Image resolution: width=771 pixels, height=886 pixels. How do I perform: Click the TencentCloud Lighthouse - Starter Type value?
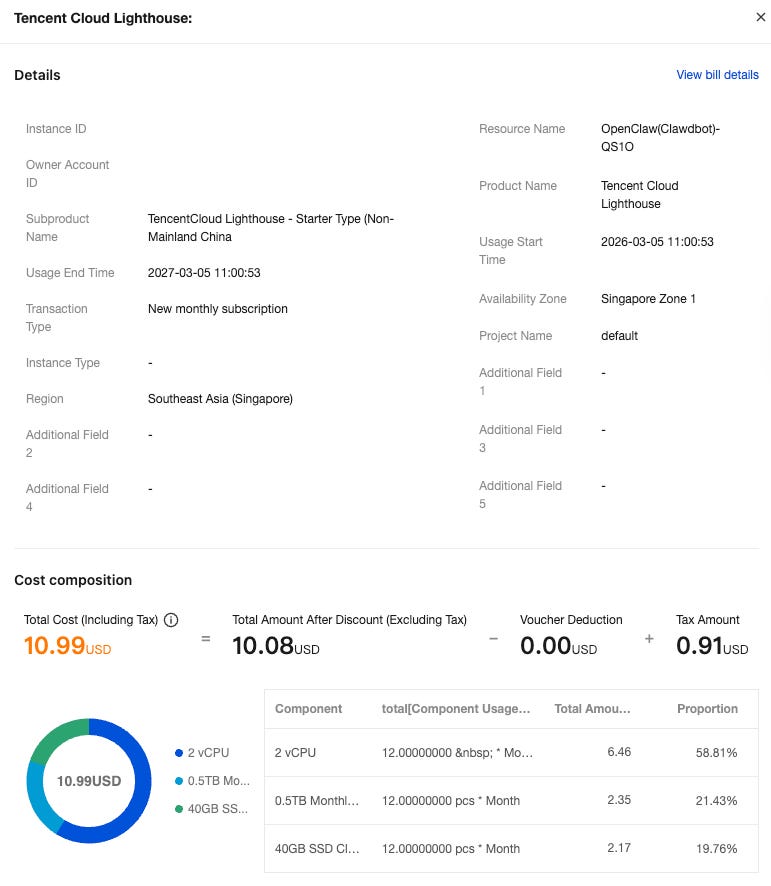[x=271, y=228]
